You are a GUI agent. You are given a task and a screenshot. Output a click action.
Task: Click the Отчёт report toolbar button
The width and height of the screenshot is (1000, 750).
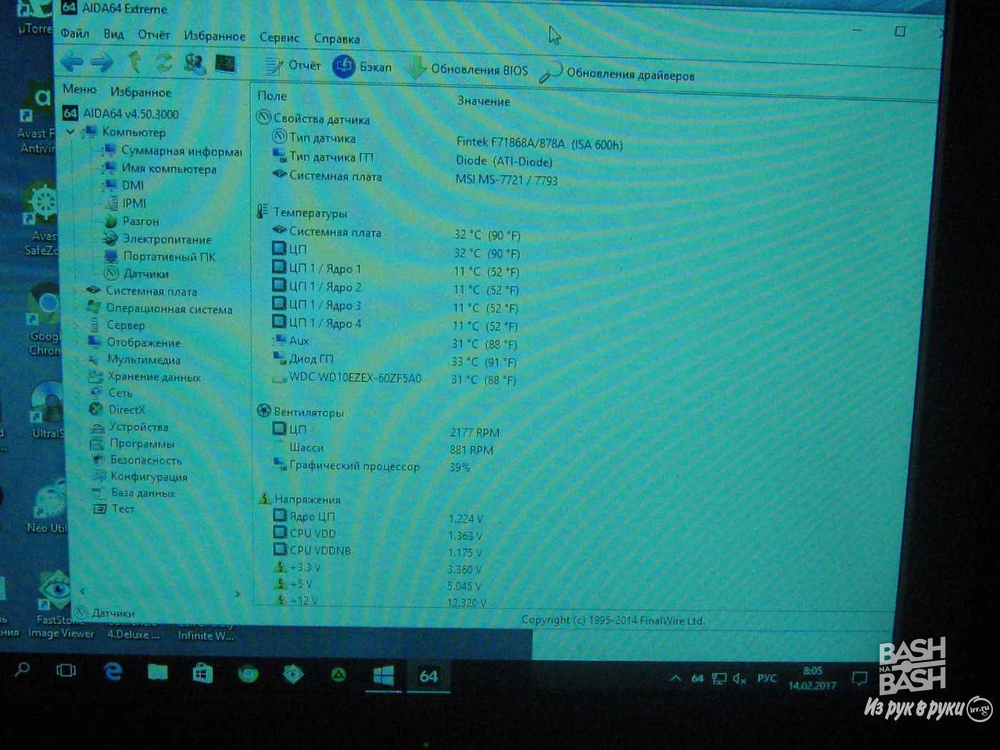click(x=293, y=65)
